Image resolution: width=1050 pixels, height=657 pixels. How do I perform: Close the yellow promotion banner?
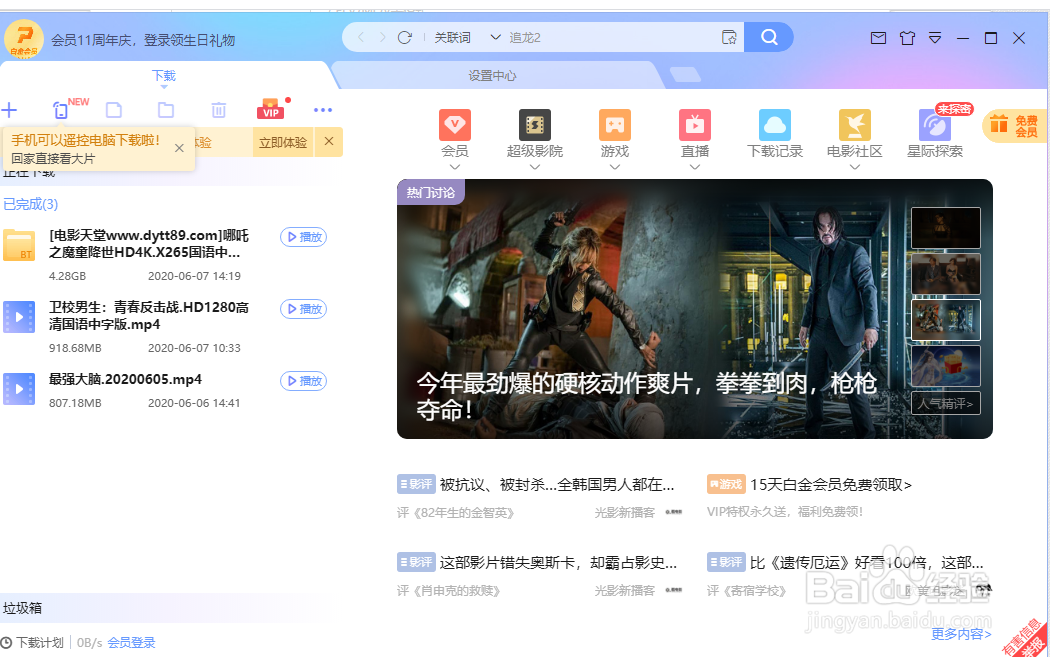tap(329, 141)
